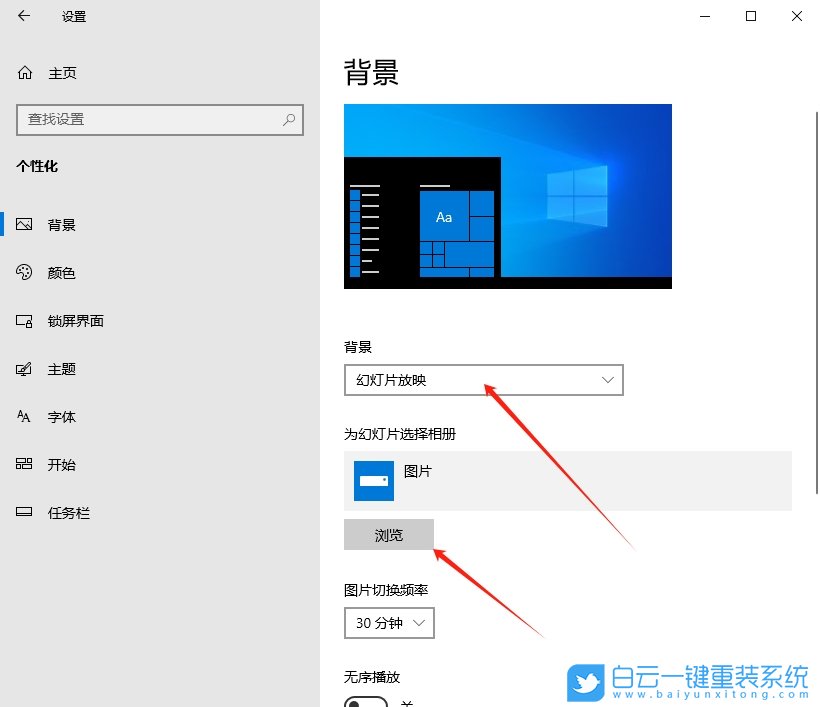Screen dimensions: 820x707
Task: Click the search magnifier in 查找设置
Action: click(x=288, y=120)
